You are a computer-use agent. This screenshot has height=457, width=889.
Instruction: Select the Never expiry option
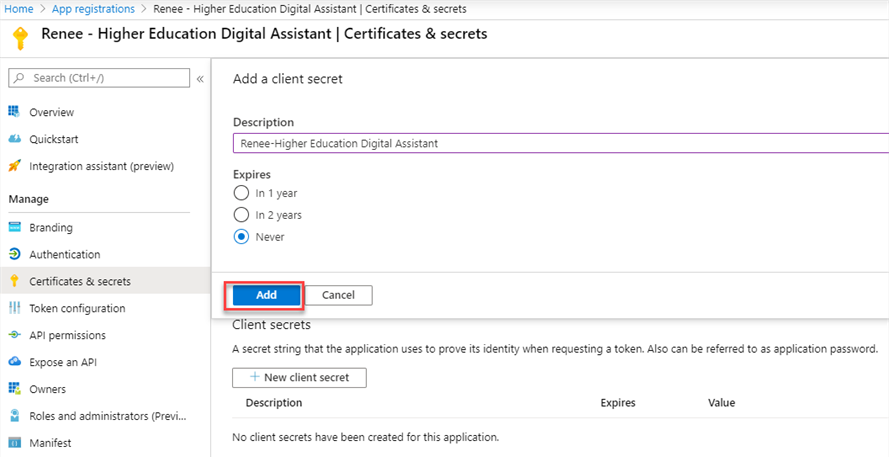pyautogui.click(x=241, y=237)
